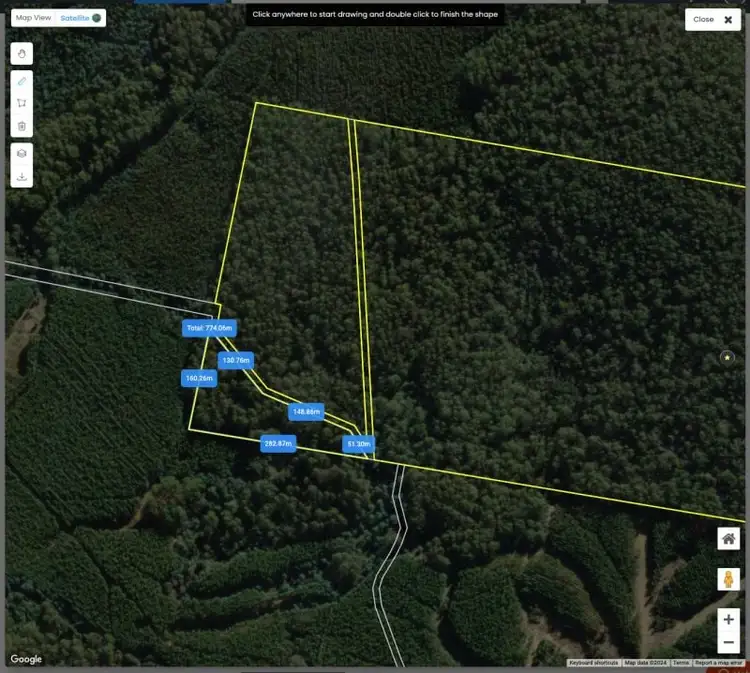The width and height of the screenshot is (750, 673).
Task: Click the 282.87m measurement label
Action: (x=278, y=444)
